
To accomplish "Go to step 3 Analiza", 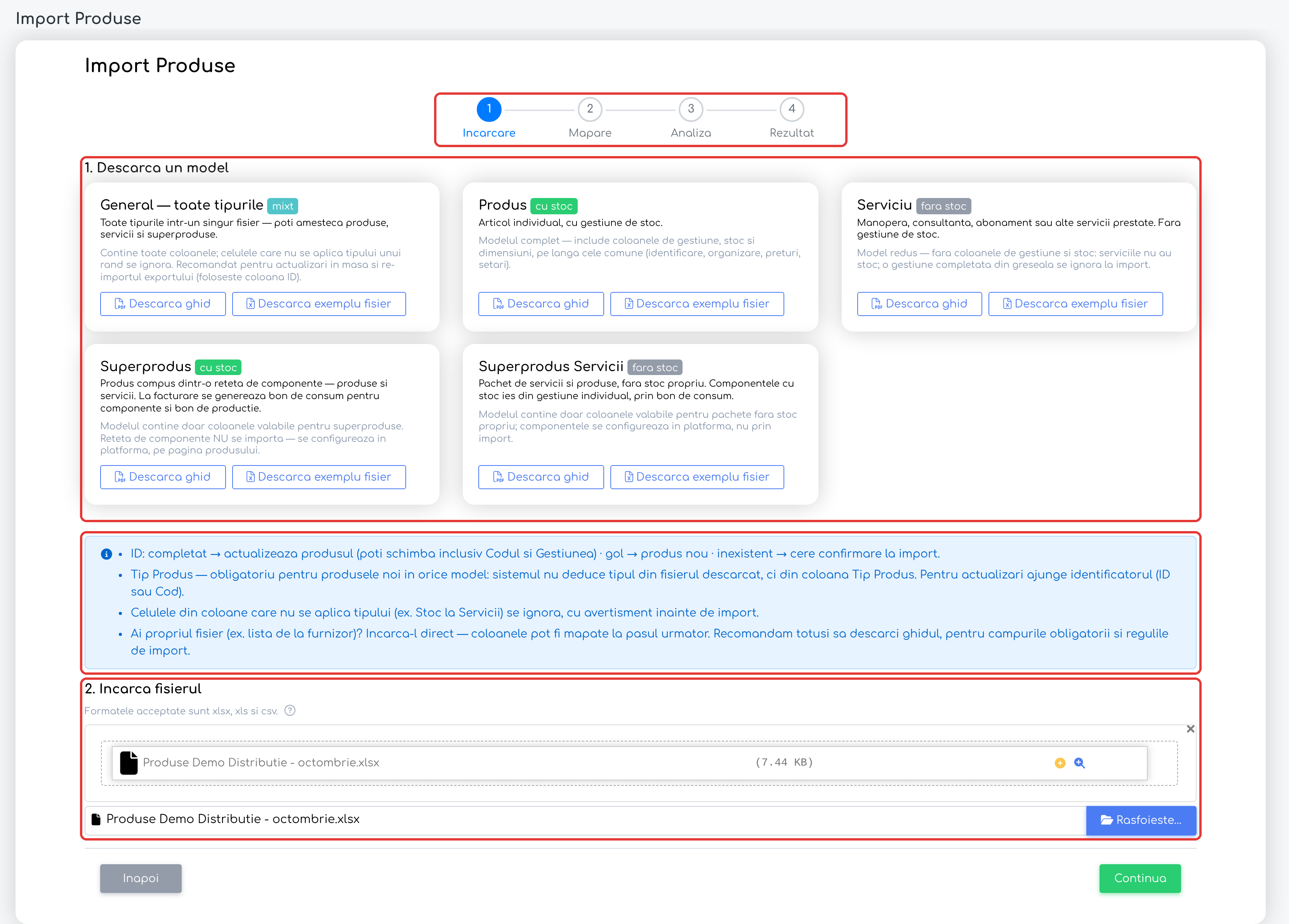I will [x=691, y=109].
